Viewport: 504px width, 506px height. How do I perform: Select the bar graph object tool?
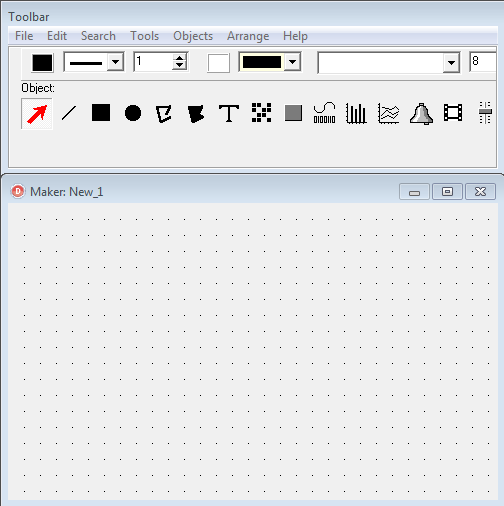click(356, 113)
